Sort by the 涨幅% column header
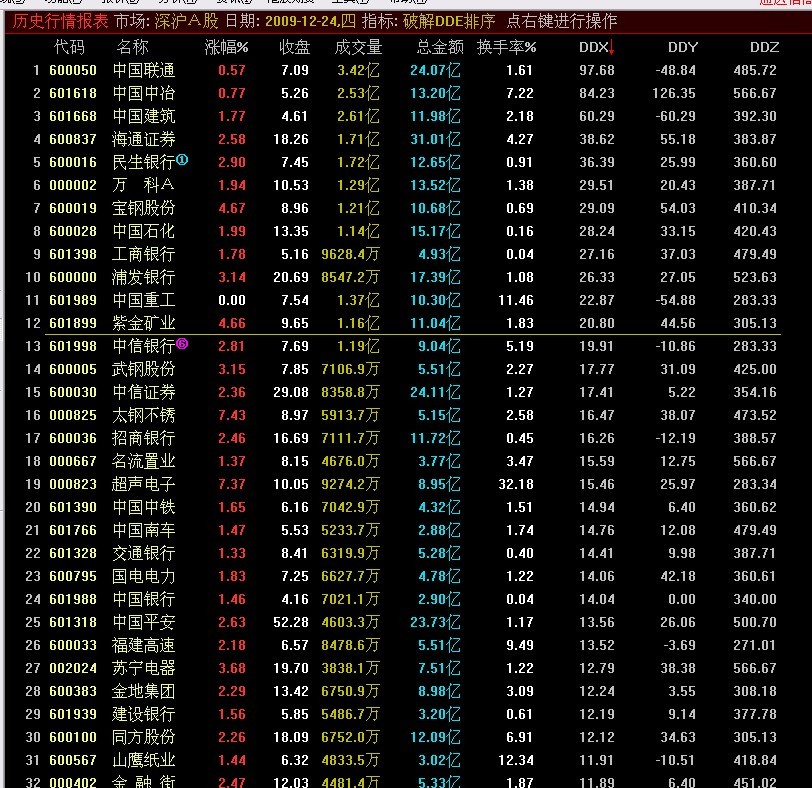This screenshot has width=812, height=788. 226,47
